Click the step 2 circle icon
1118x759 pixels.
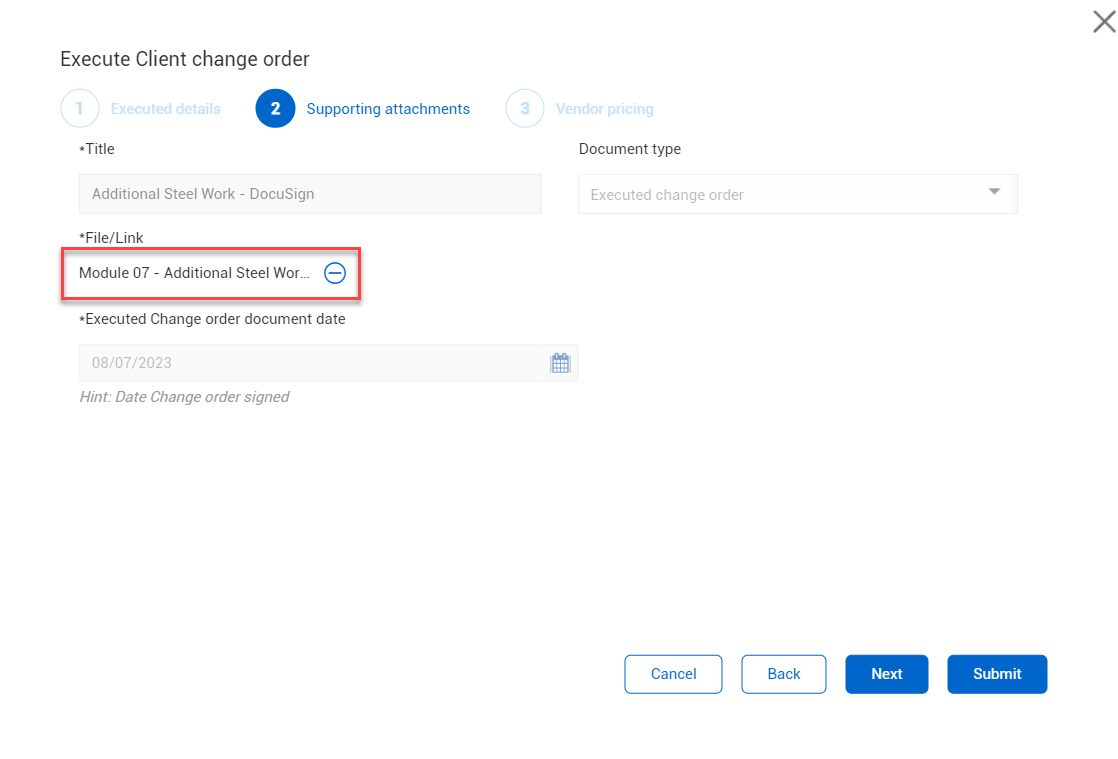(x=275, y=109)
